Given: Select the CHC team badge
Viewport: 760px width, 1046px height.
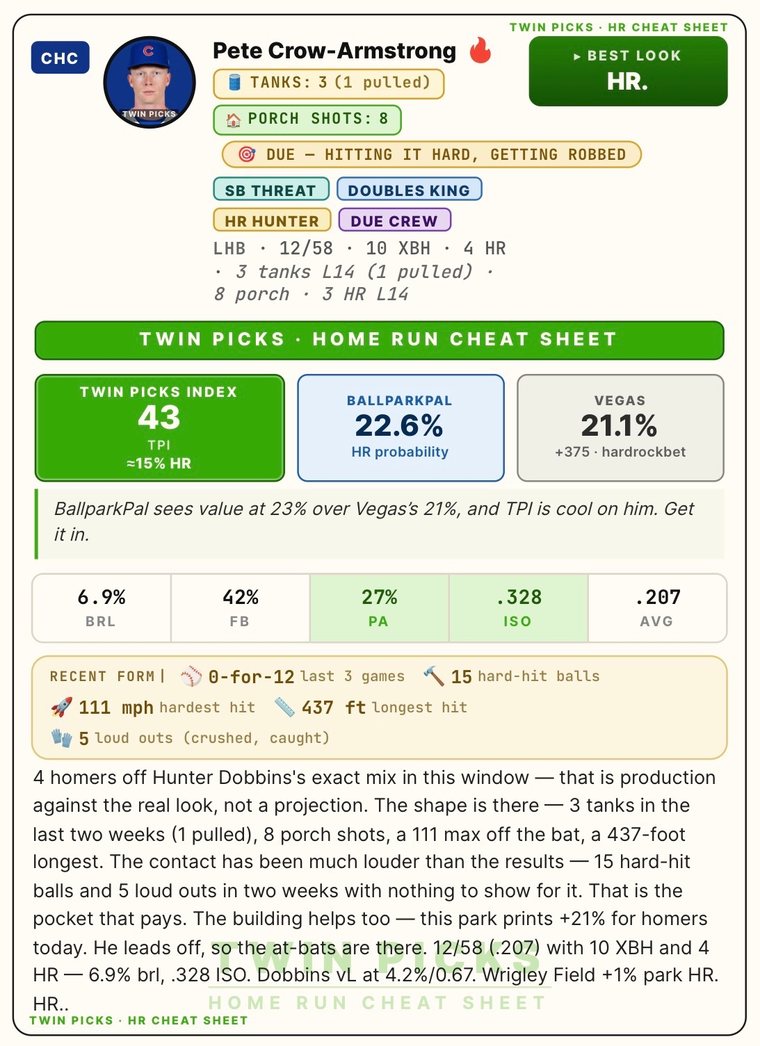Looking at the screenshot, I should tap(60, 58).
